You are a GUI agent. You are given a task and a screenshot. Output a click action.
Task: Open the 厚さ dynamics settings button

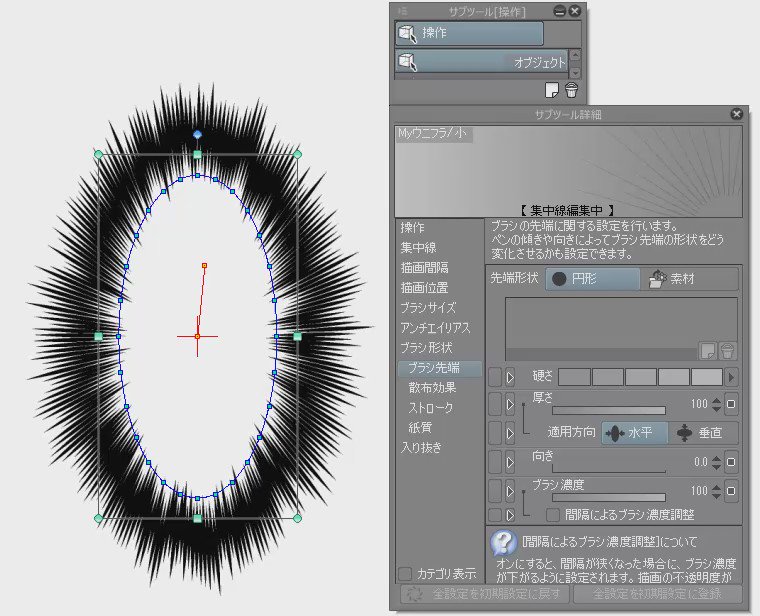tap(731, 404)
